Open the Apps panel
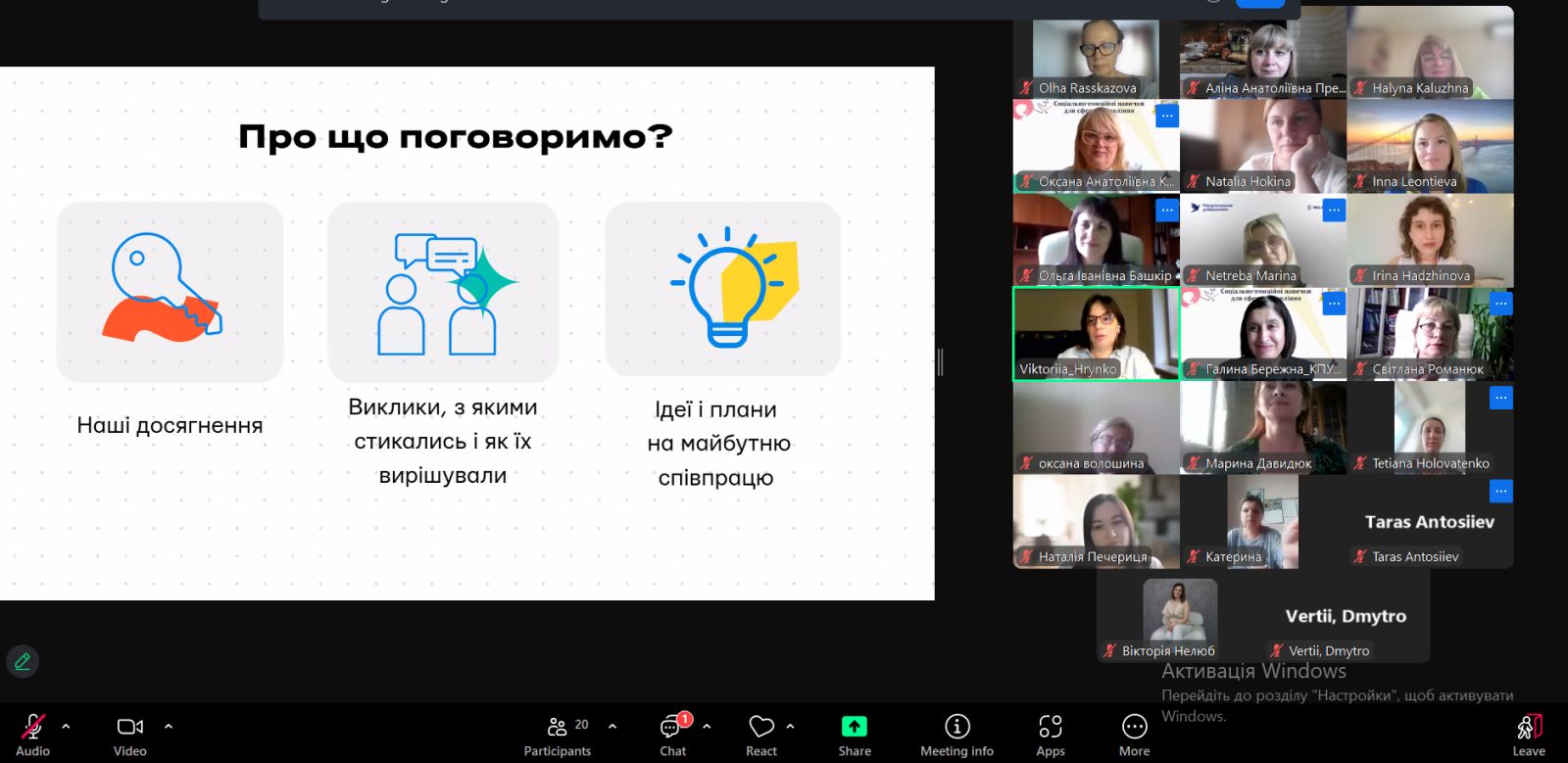Viewport: 1568px width, 763px height. pos(1051,736)
